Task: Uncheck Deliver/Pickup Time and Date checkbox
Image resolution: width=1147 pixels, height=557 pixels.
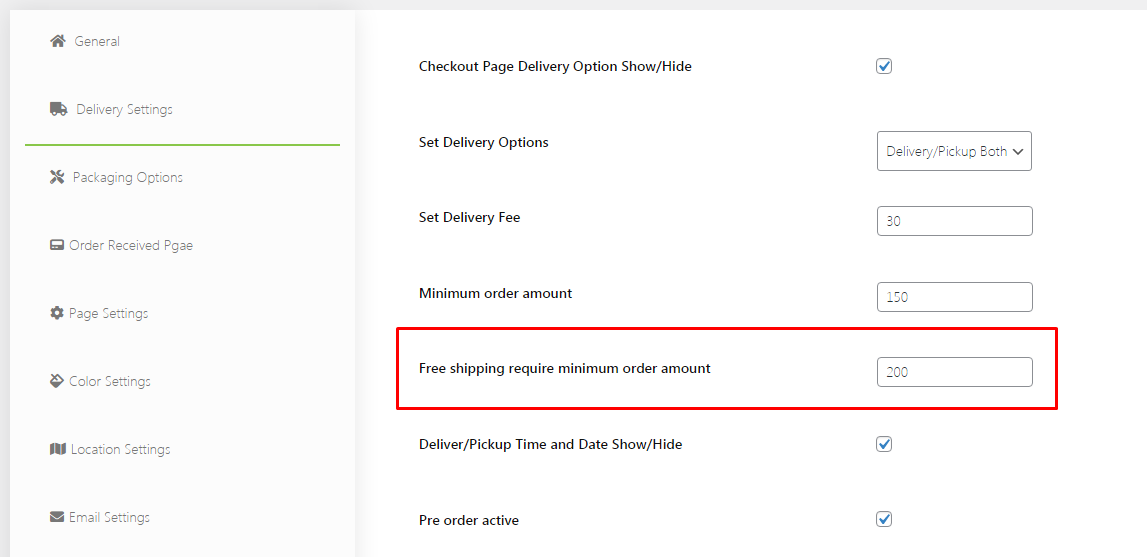Action: (x=884, y=444)
